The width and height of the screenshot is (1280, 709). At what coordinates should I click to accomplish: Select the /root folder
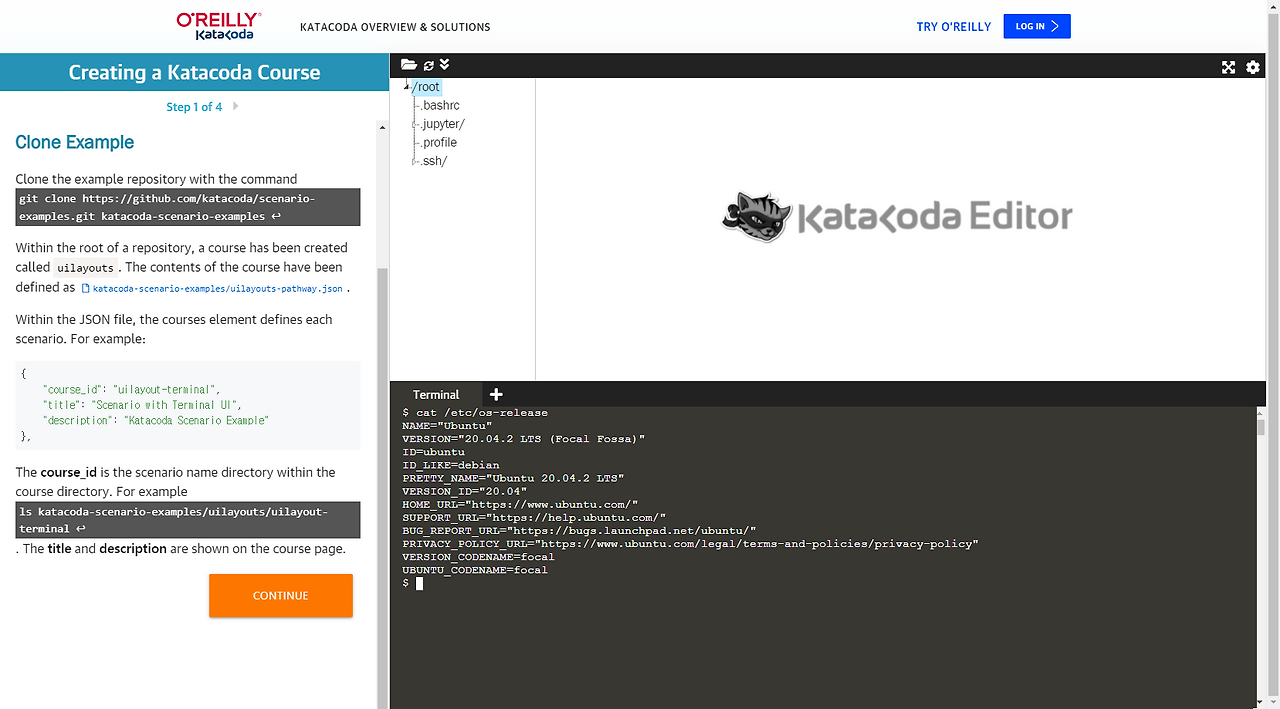pyautogui.click(x=427, y=87)
